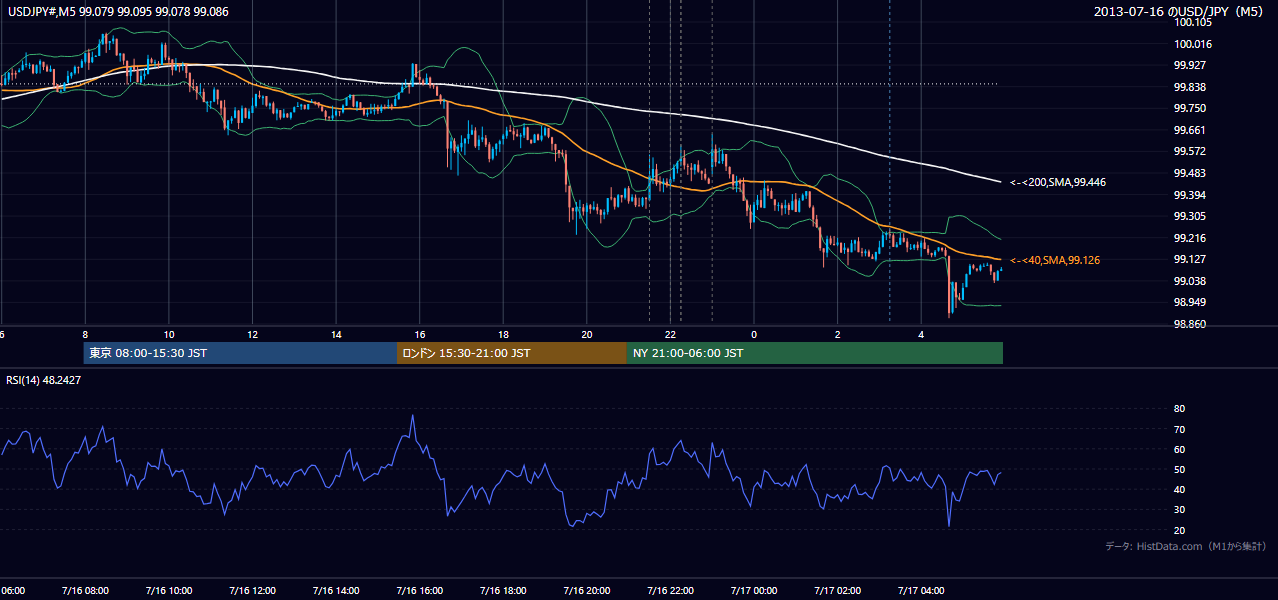The height and width of the screenshot is (600, 1278).
Task: Click price axis label 99.127
Action: [1191, 259]
